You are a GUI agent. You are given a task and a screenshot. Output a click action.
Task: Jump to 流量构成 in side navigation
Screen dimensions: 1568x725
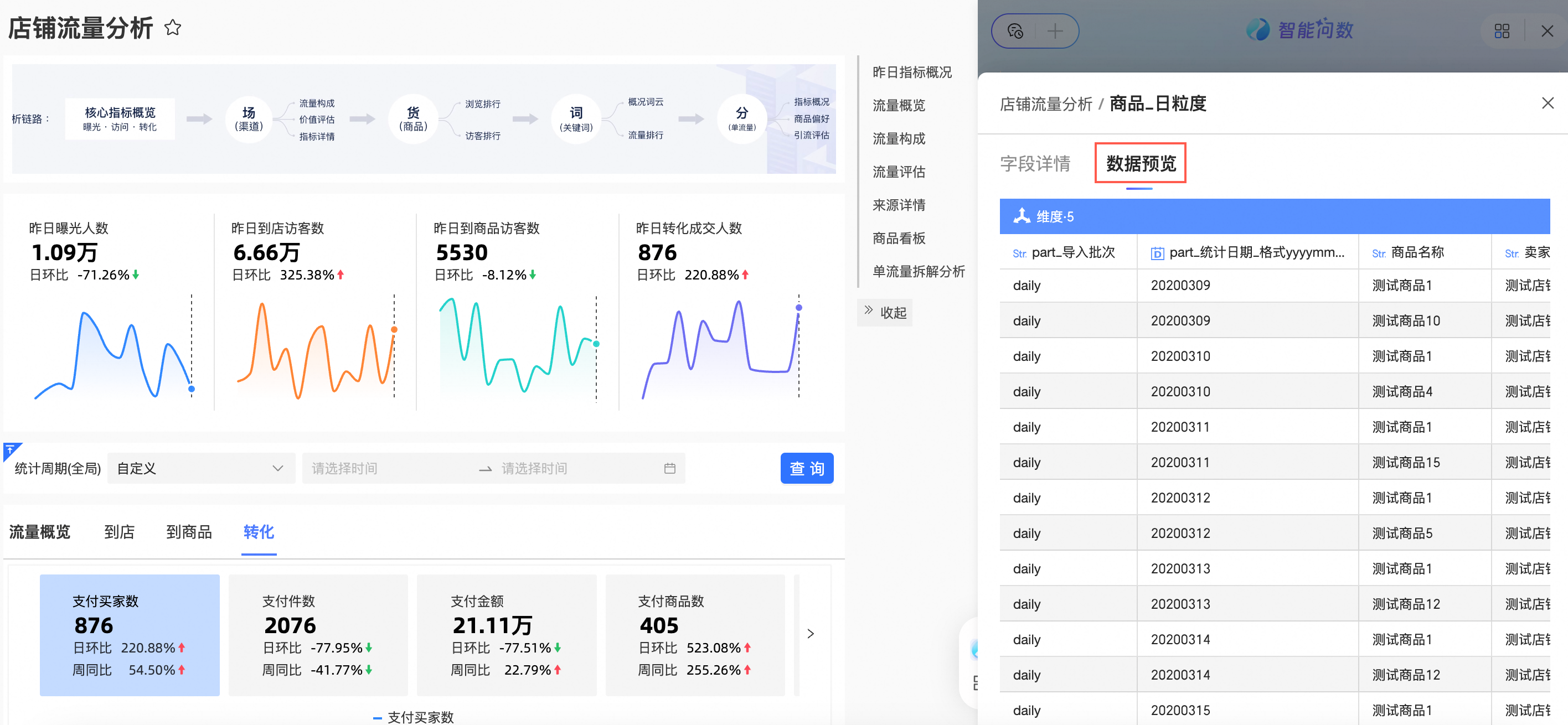click(x=899, y=139)
